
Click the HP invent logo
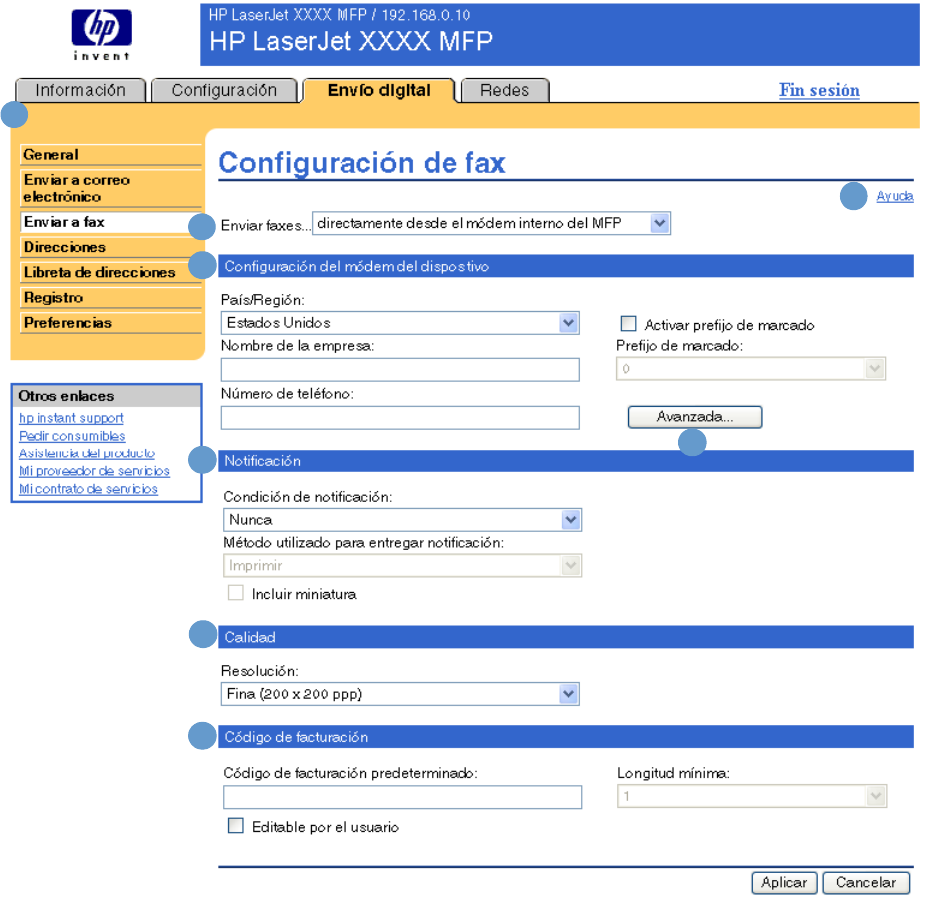pyautogui.click(x=102, y=35)
